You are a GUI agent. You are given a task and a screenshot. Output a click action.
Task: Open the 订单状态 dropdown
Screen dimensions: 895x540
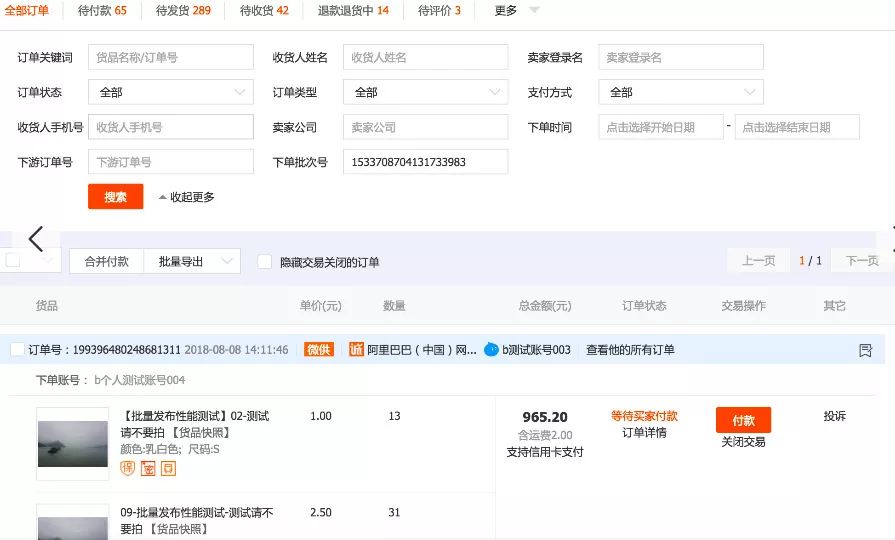(171, 92)
